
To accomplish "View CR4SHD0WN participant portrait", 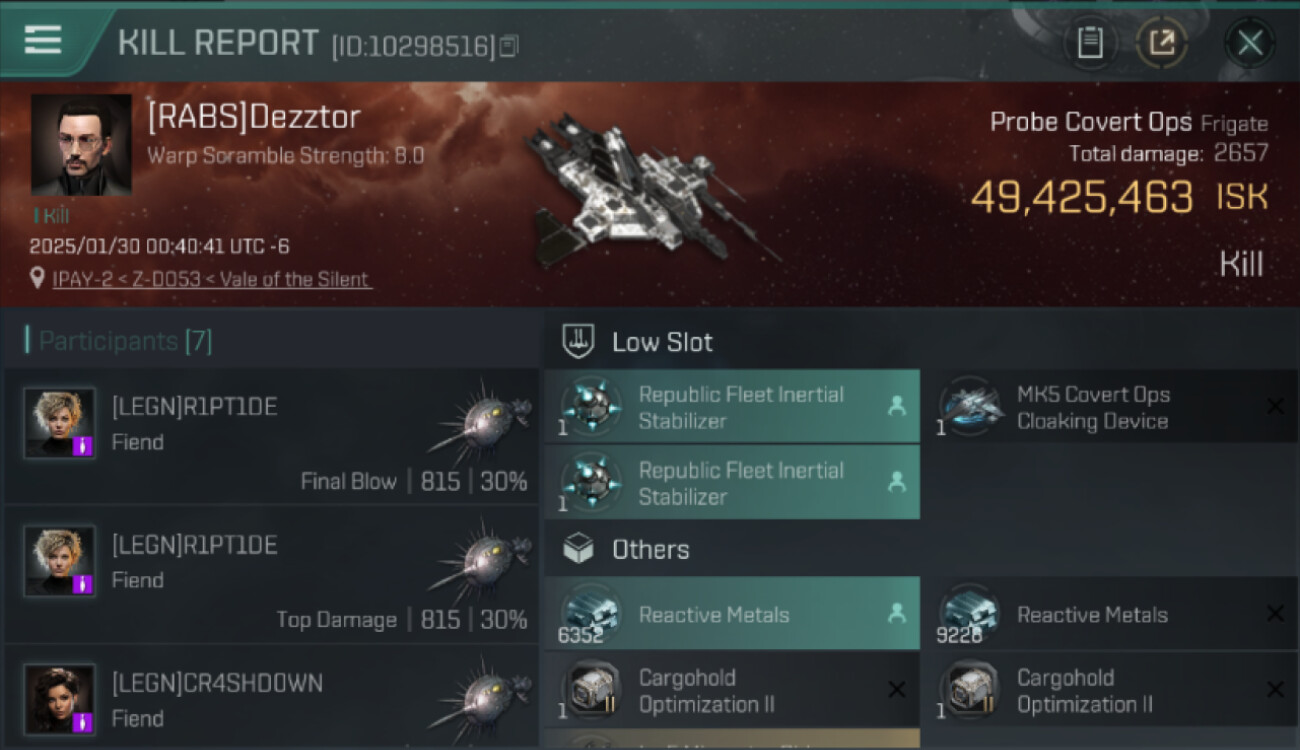I will click(x=60, y=698).
